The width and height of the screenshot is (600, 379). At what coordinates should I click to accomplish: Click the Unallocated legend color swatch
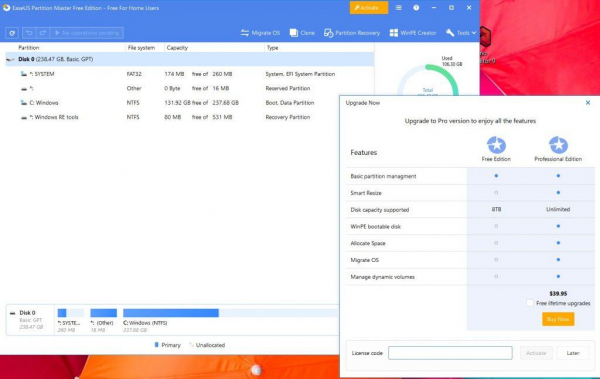point(191,345)
